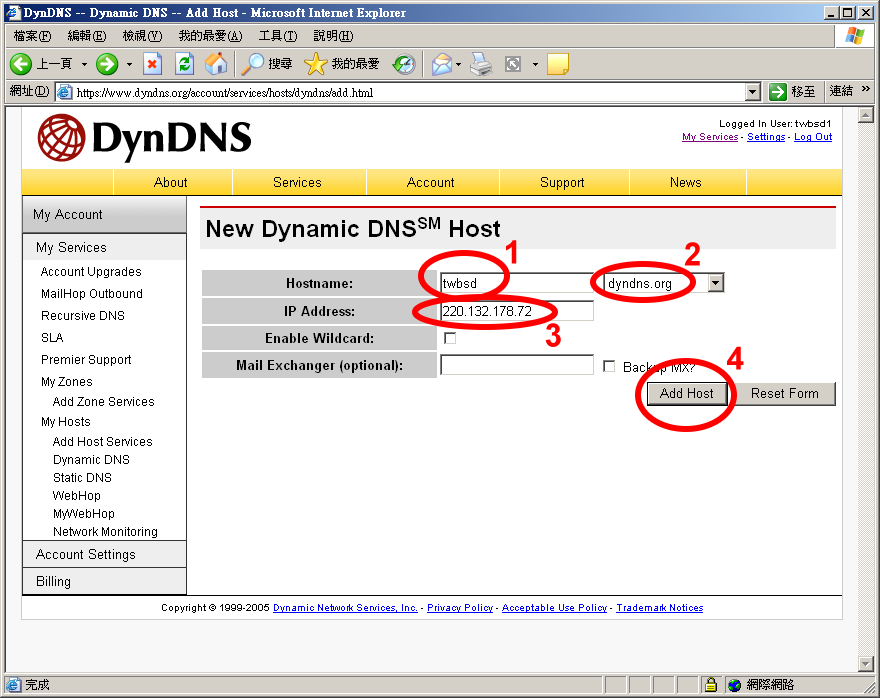Click the Home page icon

216,64
